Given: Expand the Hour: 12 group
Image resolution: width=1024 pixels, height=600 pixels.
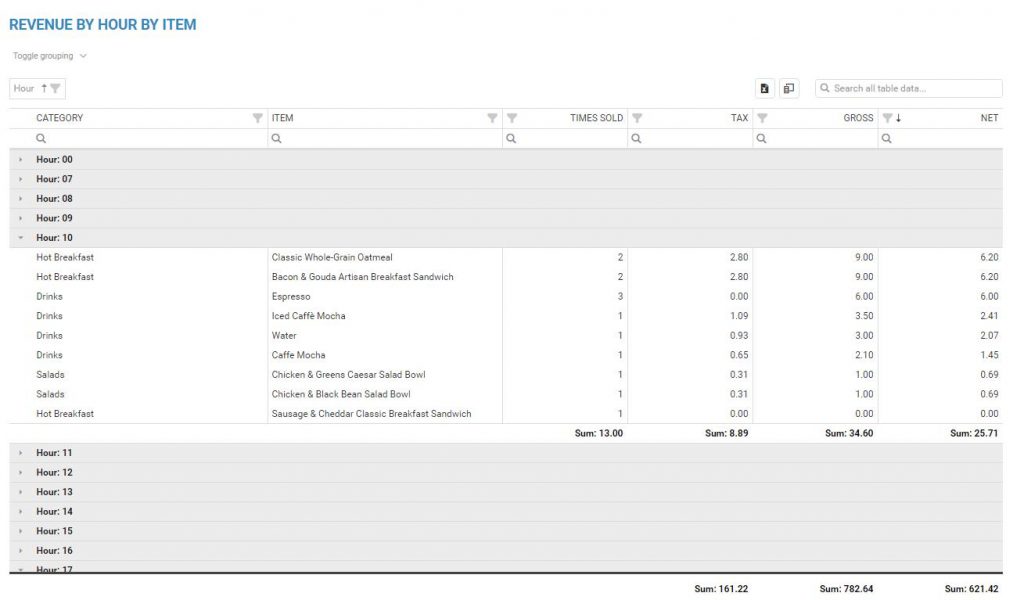Looking at the screenshot, I should pos(21,472).
